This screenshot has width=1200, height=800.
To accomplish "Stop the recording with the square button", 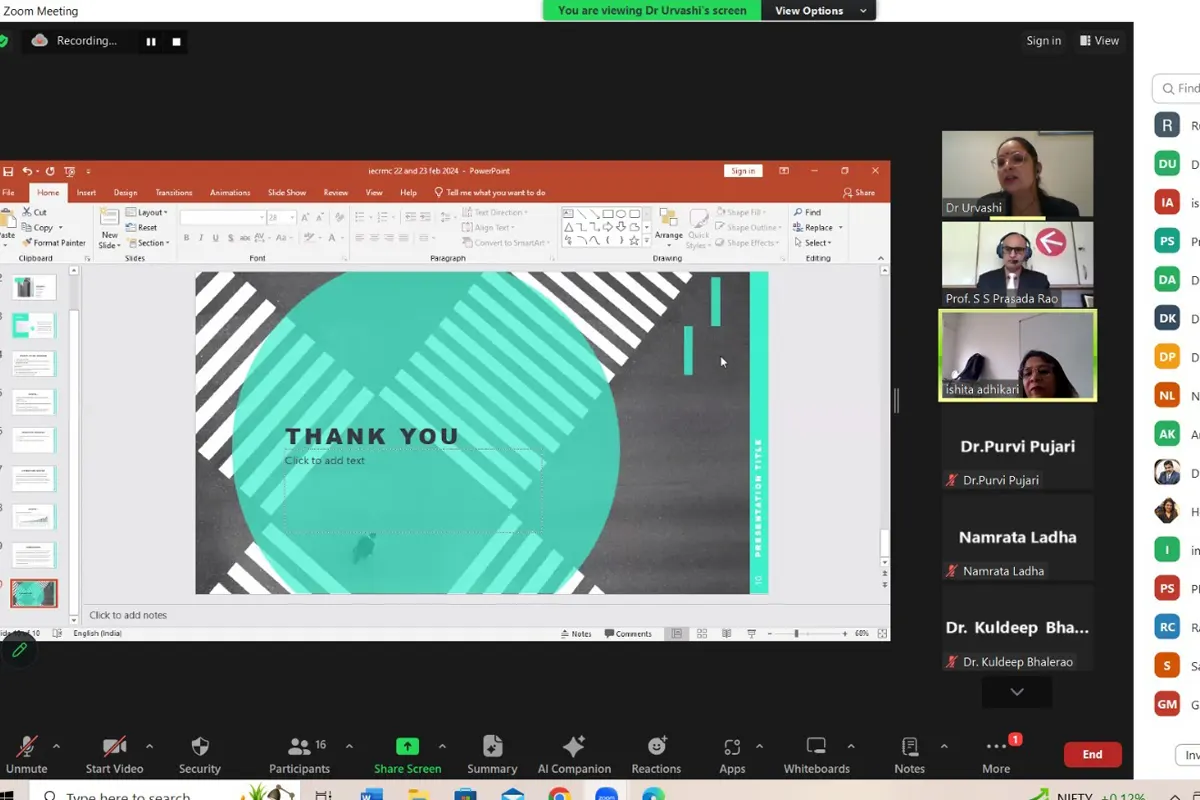I will (177, 41).
